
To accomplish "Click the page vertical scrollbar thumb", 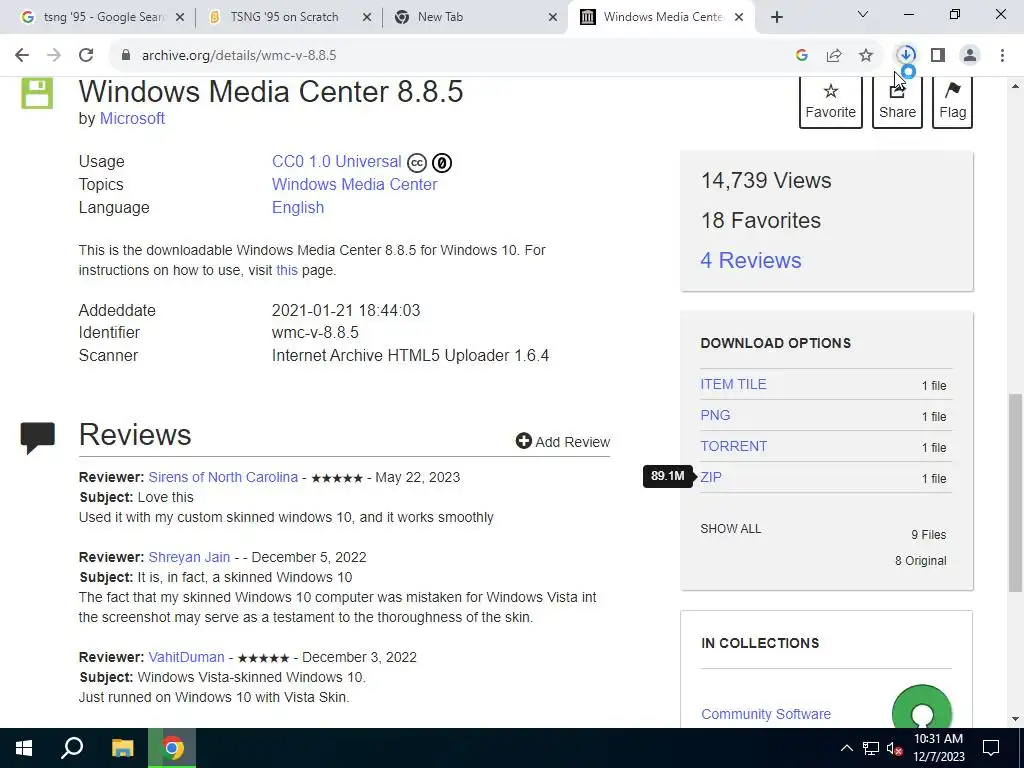I will (1015, 493).
